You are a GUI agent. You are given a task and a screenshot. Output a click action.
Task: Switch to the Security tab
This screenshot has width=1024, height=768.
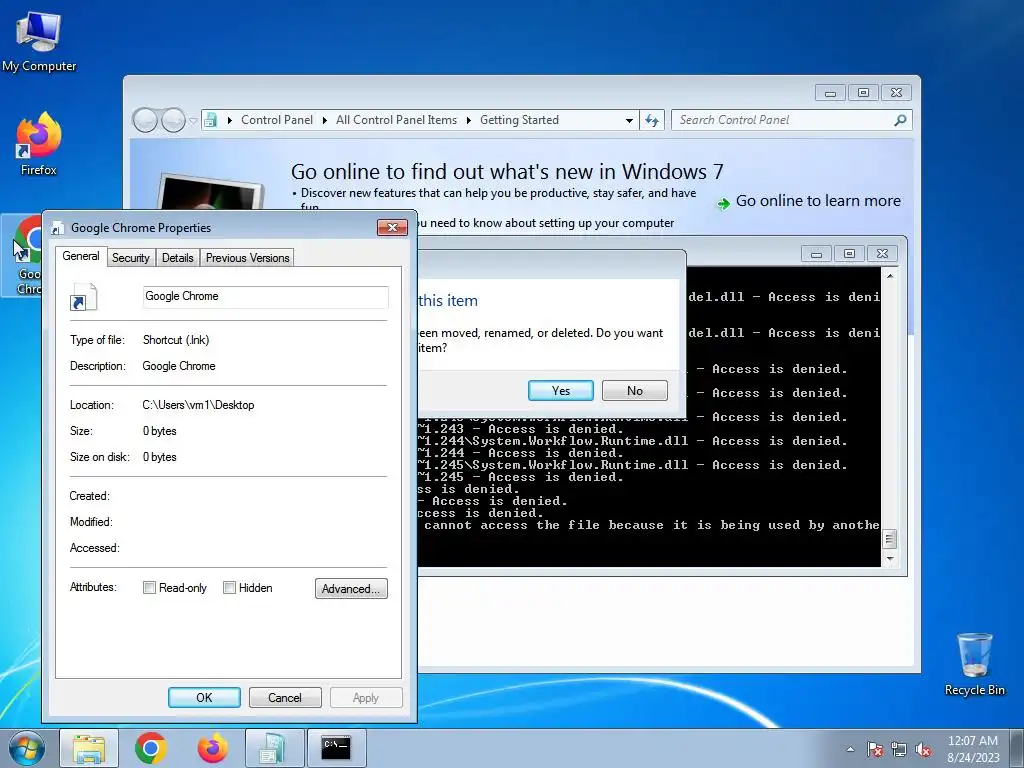131,258
